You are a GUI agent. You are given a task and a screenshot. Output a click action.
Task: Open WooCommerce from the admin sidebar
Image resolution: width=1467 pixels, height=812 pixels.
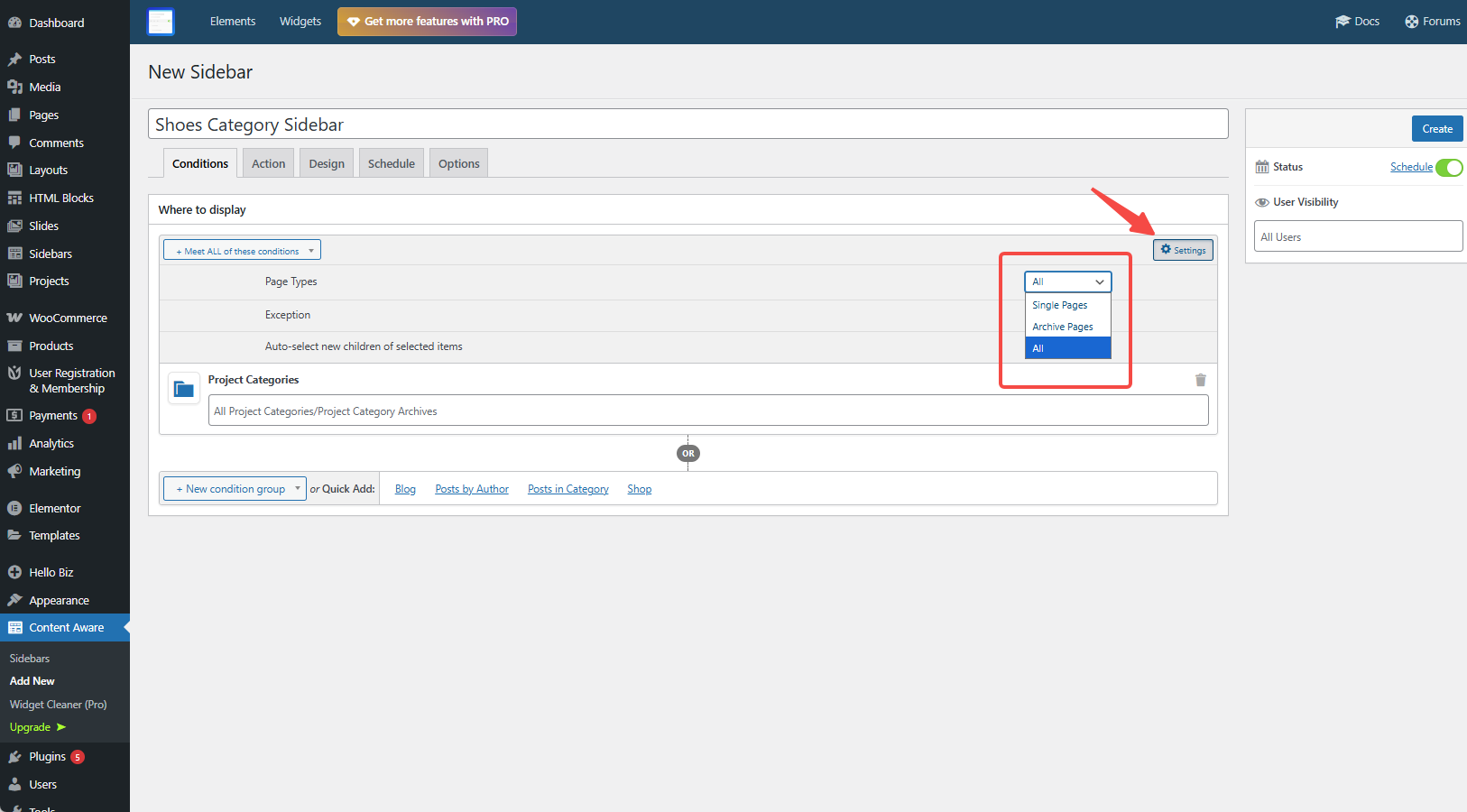(x=68, y=318)
